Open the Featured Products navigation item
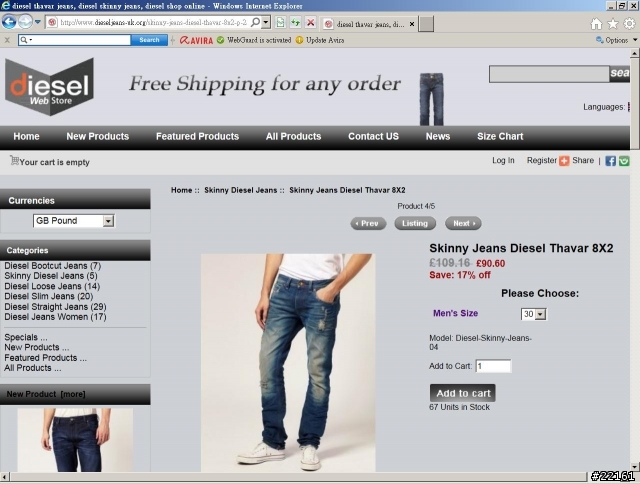The width and height of the screenshot is (640, 484). coord(197,136)
